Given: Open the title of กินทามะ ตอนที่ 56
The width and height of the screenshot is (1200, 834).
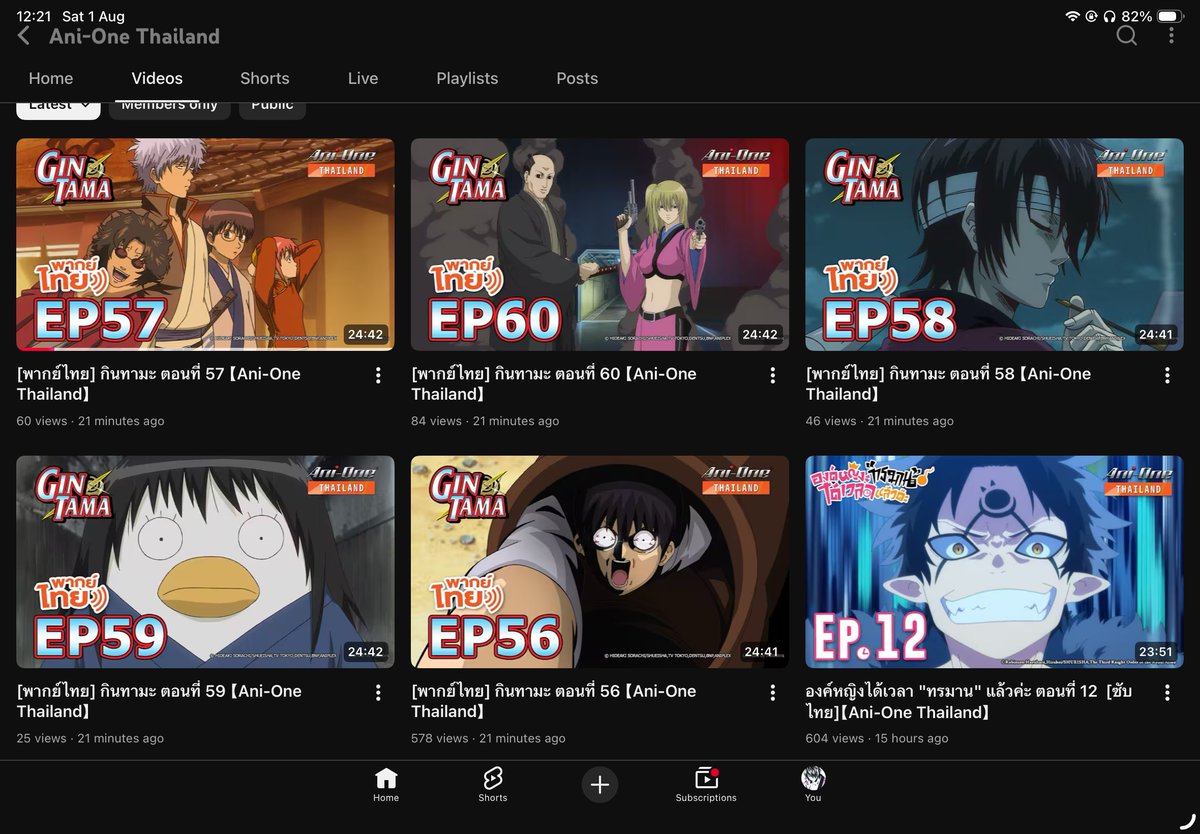Looking at the screenshot, I should pos(554,701).
